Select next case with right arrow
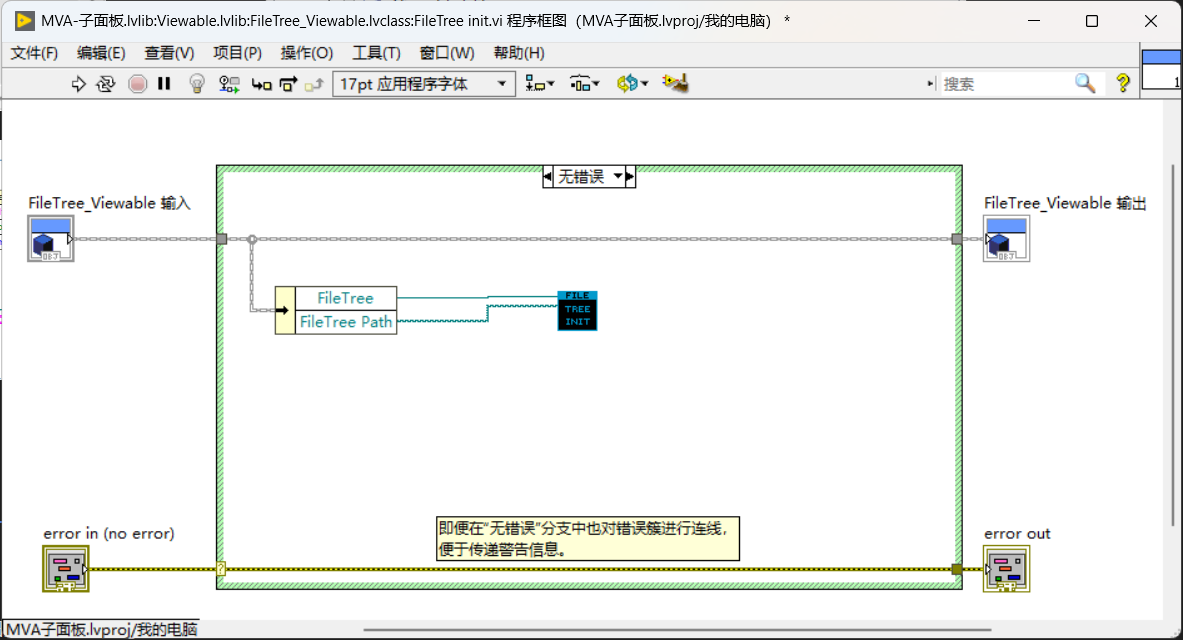Image resolution: width=1183 pixels, height=640 pixels. click(630, 177)
